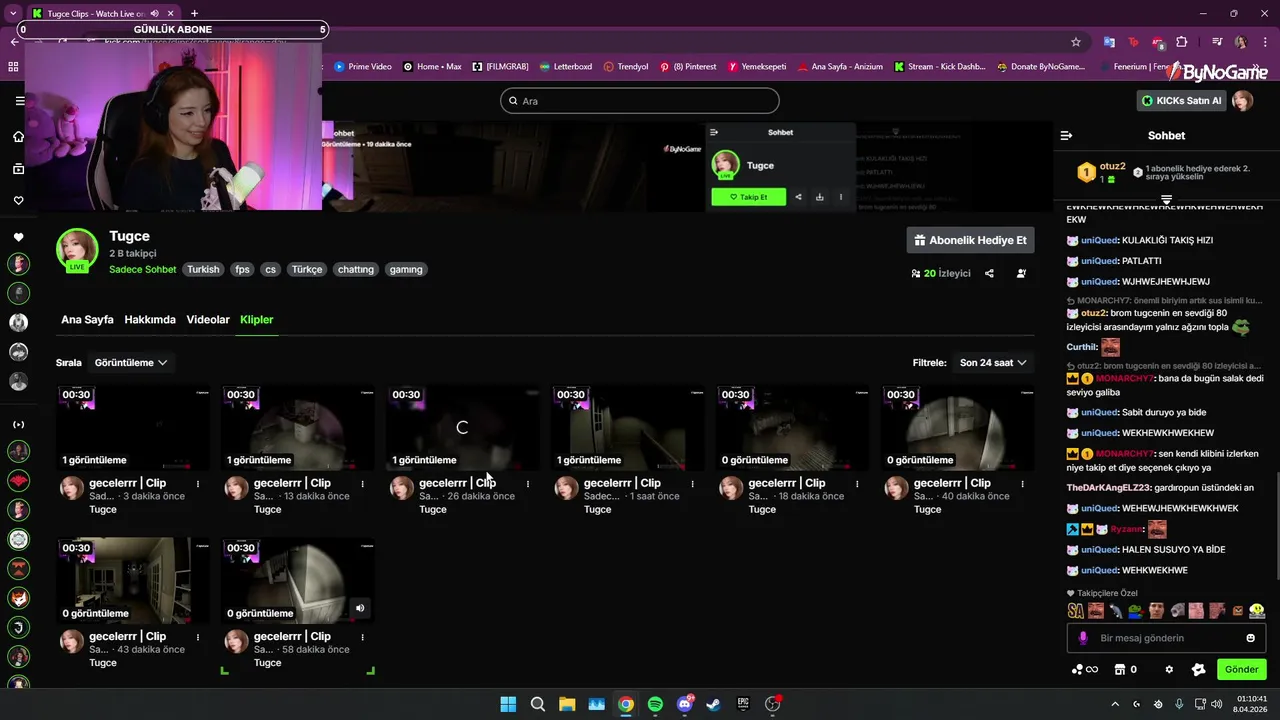Click the Bir mesaj gönderin input
Viewport: 1280px width, 720px height.
(1168, 638)
